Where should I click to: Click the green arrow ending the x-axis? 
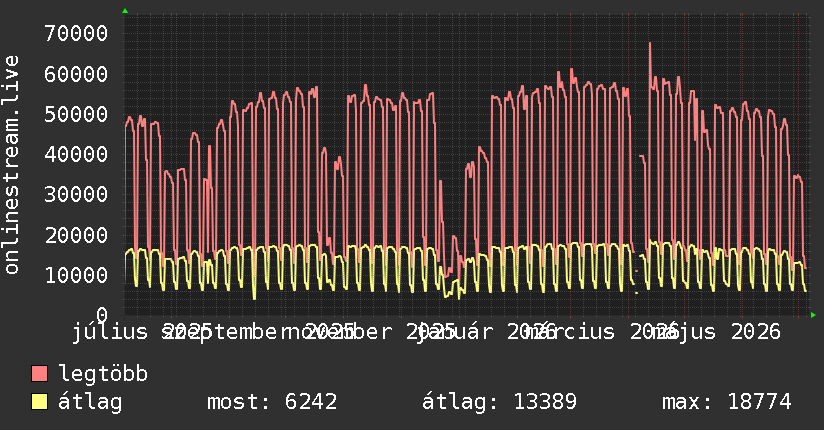point(813,315)
